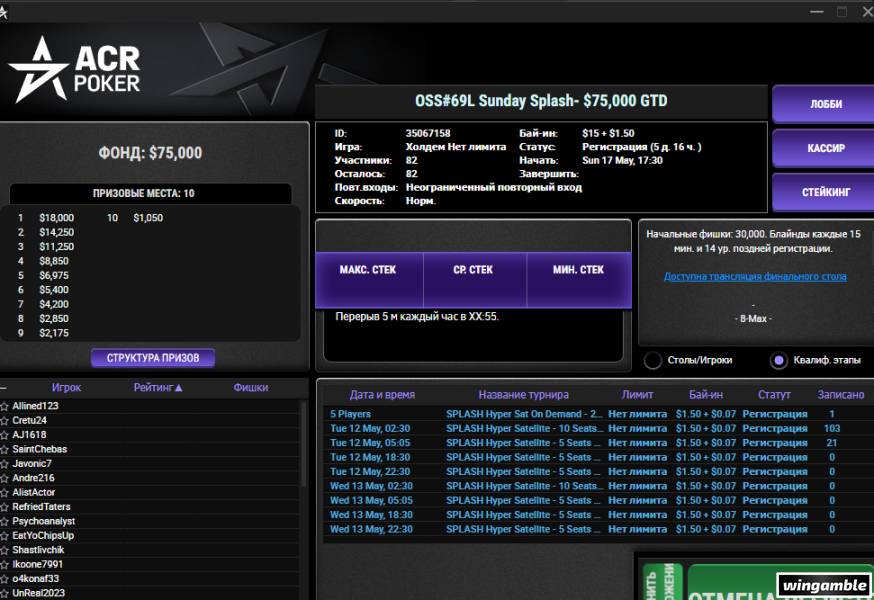Sort satellites by Статут column

774,395
